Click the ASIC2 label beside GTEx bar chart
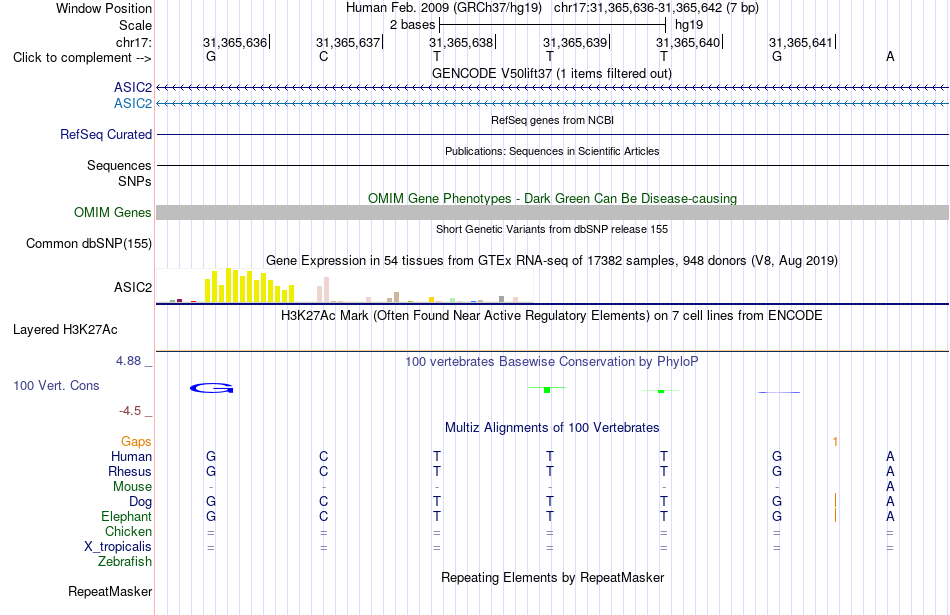This screenshot has width=950, height=615. pos(133,287)
